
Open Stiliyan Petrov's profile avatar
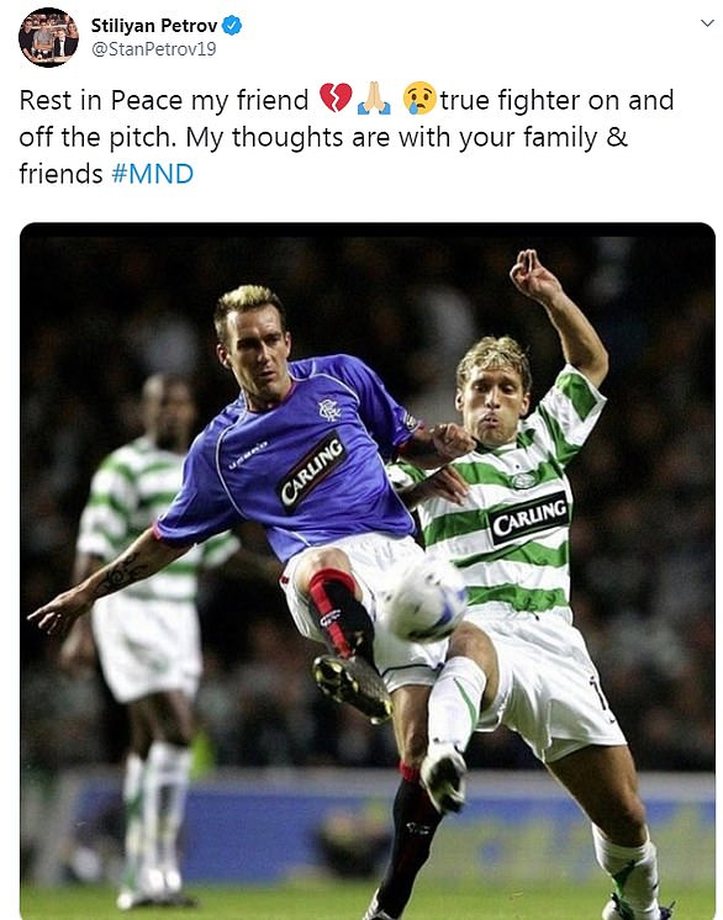[x=48, y=38]
